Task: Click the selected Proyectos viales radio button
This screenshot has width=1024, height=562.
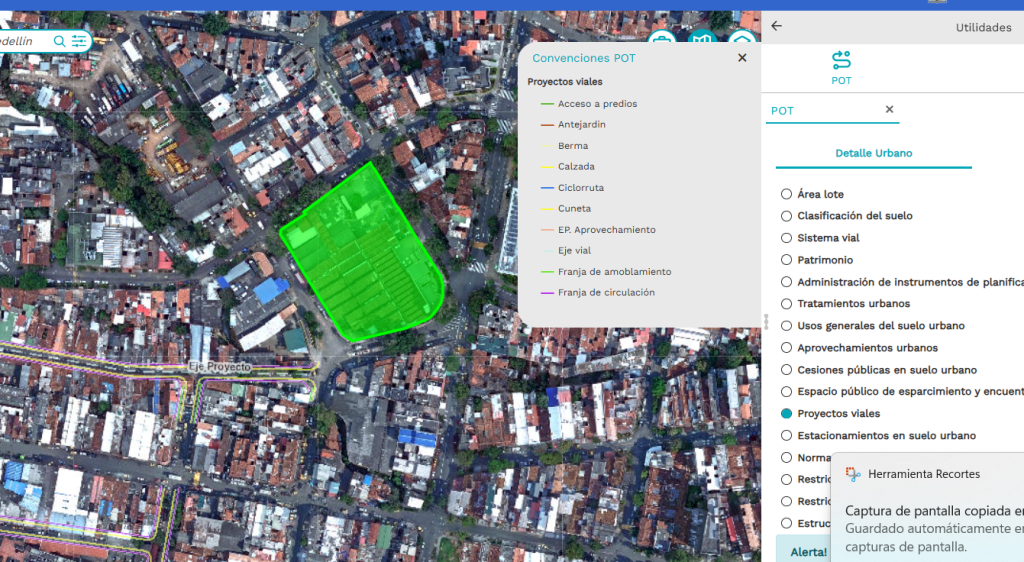Action: (786, 414)
